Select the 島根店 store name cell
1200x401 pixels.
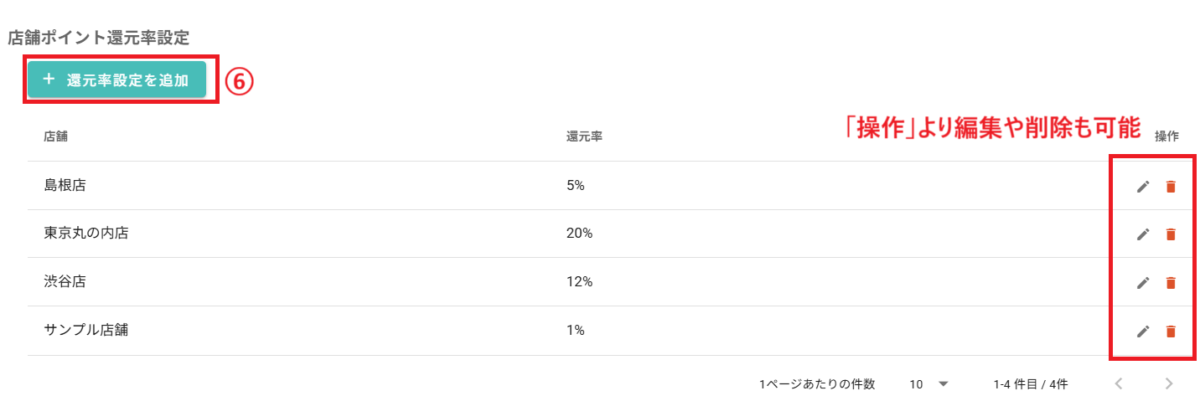point(66,185)
